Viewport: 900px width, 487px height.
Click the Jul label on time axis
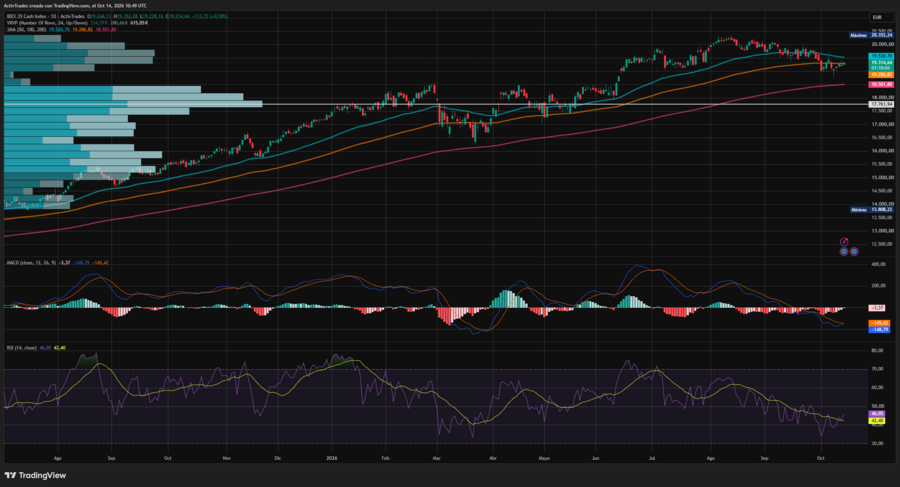click(x=651, y=458)
